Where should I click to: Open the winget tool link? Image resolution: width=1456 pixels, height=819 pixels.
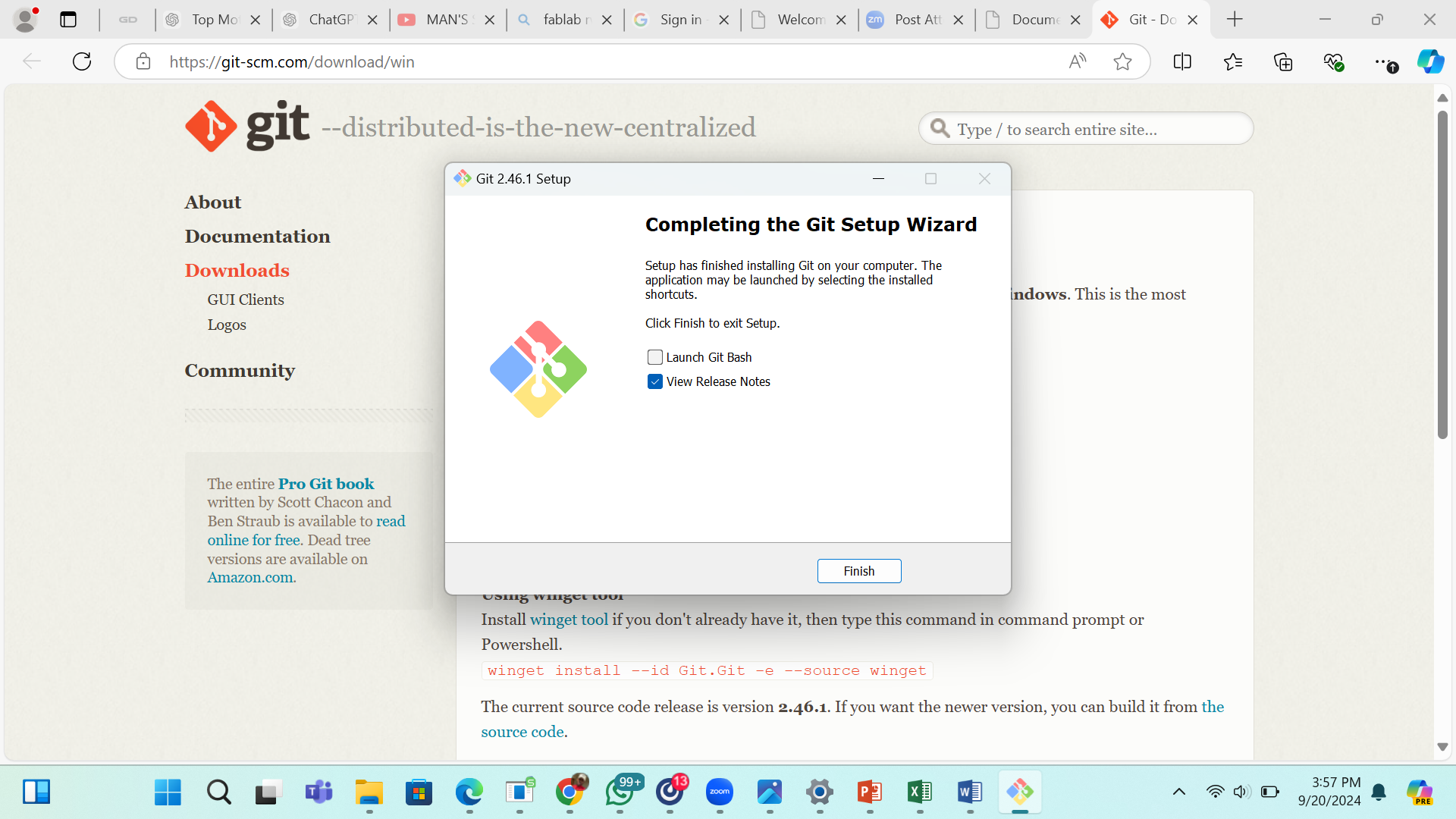(569, 620)
